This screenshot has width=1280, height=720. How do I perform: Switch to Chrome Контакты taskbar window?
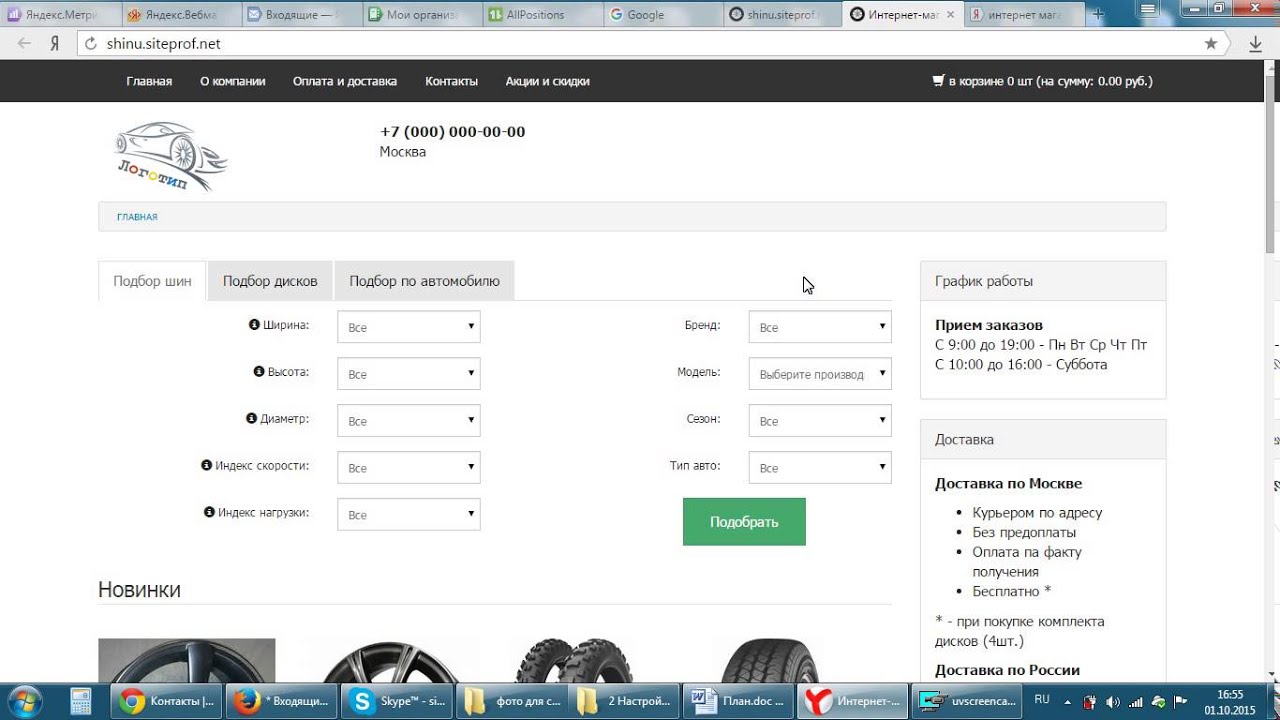[166, 701]
